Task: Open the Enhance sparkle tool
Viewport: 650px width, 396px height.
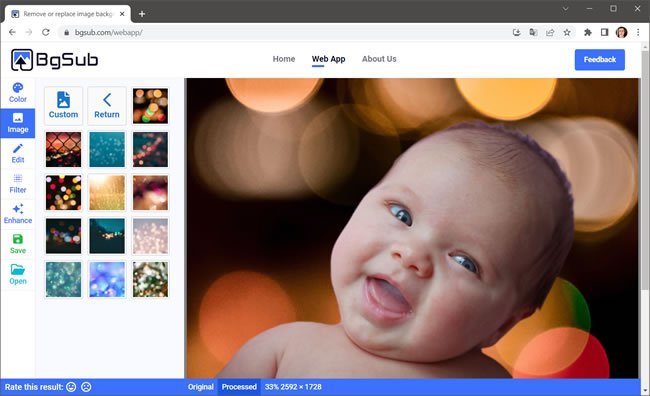Action: pyautogui.click(x=18, y=214)
